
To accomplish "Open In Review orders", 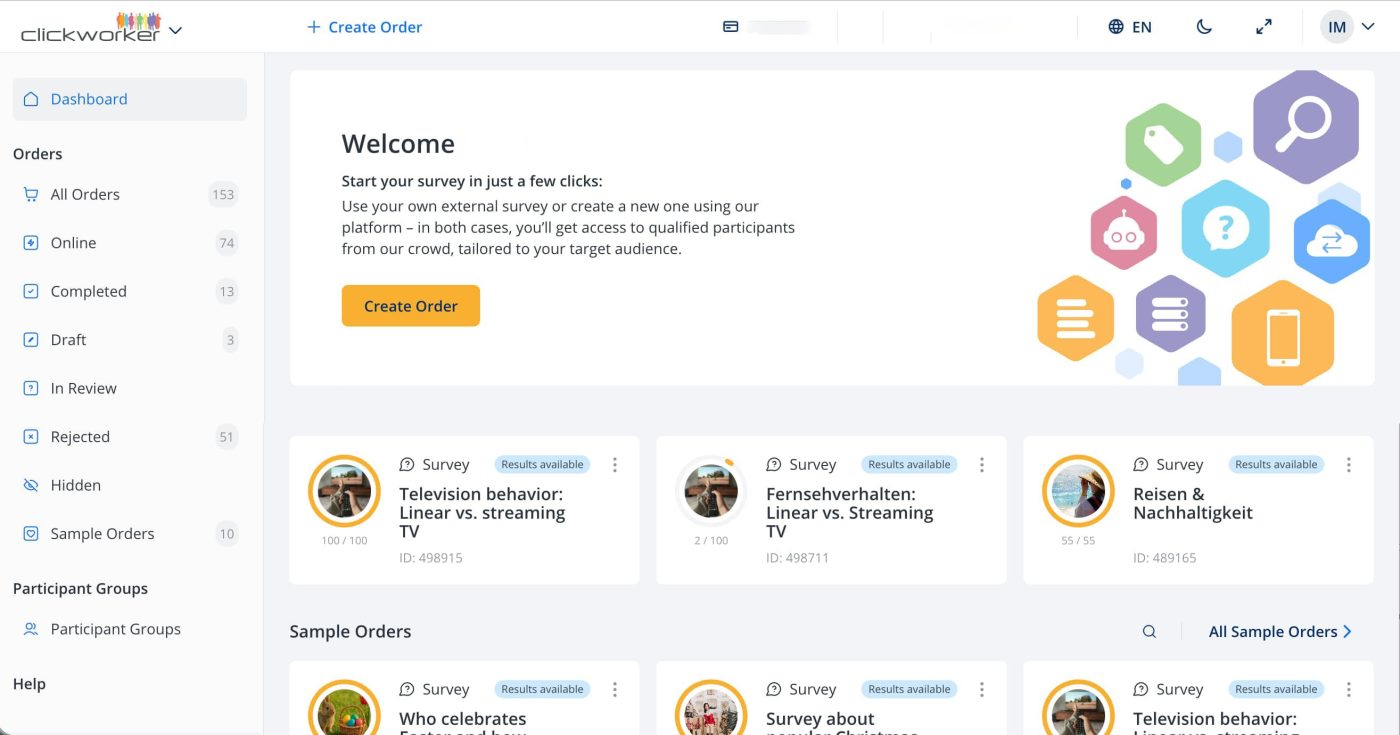I will [130, 389].
